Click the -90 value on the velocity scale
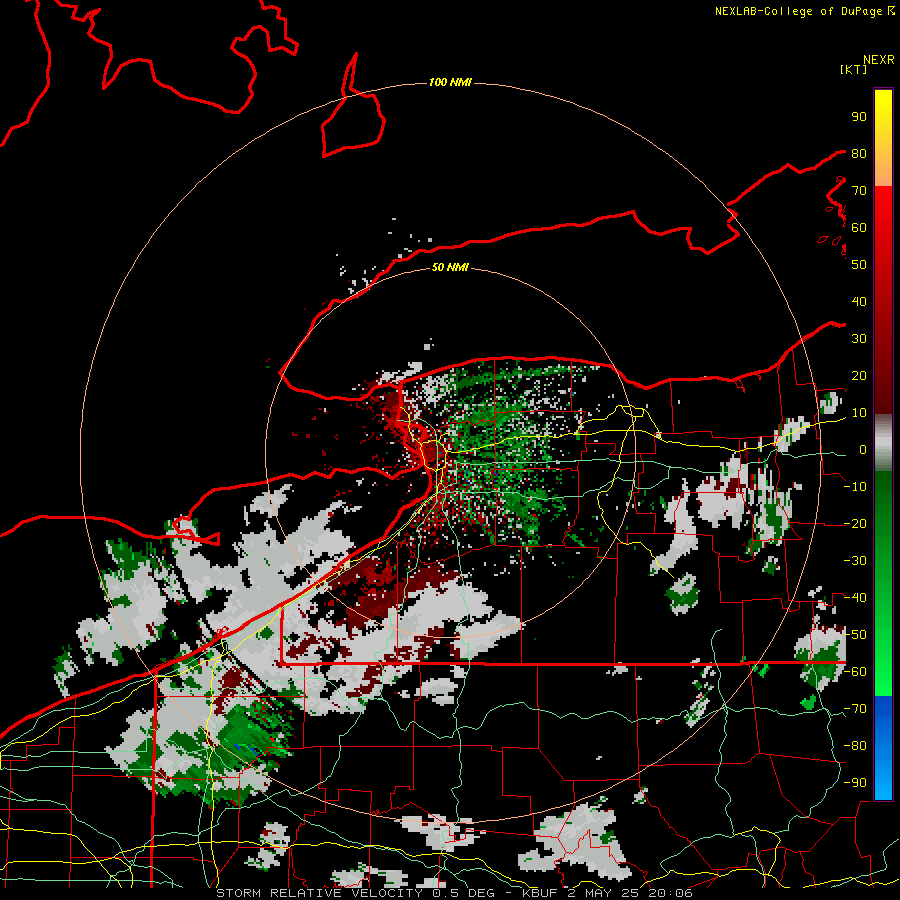The width and height of the screenshot is (900, 900). coord(855,783)
